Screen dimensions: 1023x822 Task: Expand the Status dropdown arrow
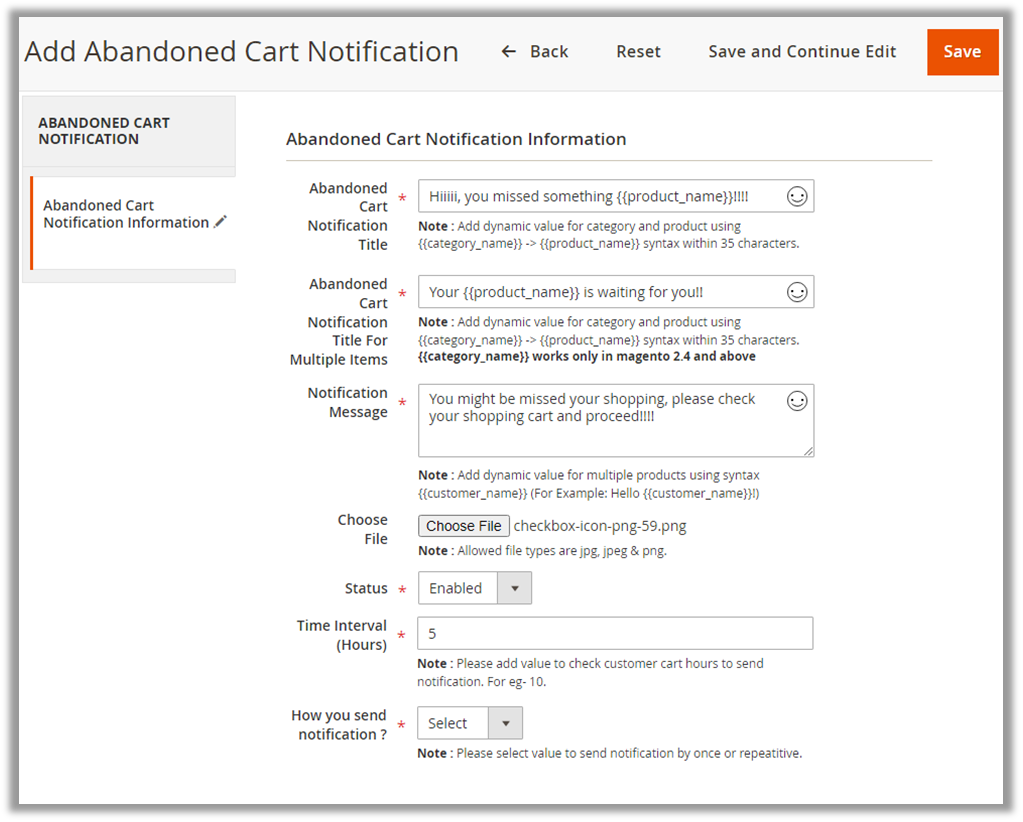click(x=515, y=588)
